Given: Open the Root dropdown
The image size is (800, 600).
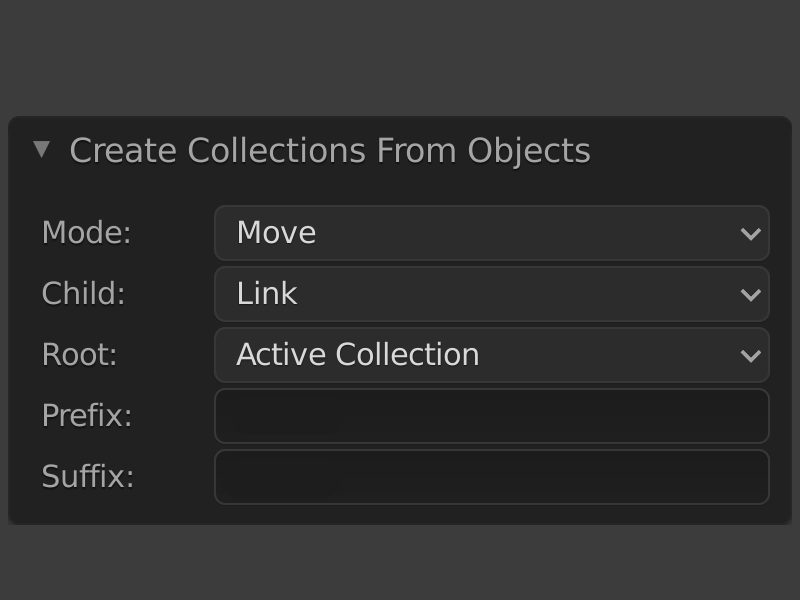Looking at the screenshot, I should pos(490,355).
